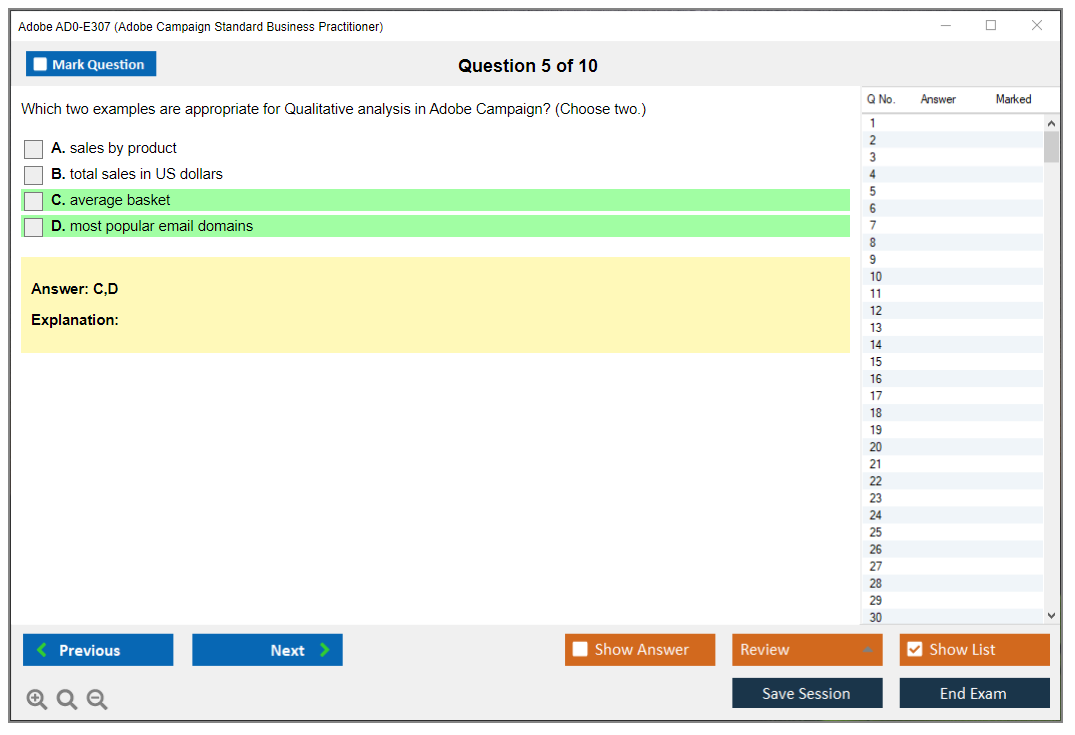Click the zoom reset magnifier icon

(x=67, y=700)
